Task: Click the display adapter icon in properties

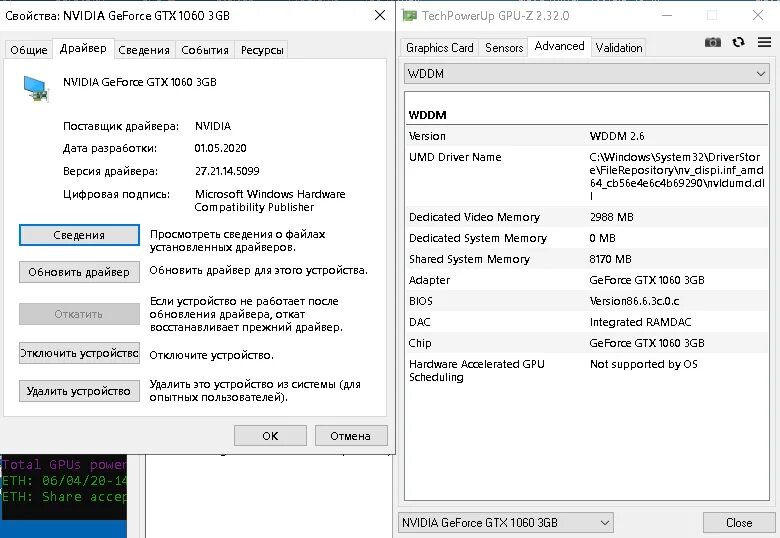Action: coord(36,89)
